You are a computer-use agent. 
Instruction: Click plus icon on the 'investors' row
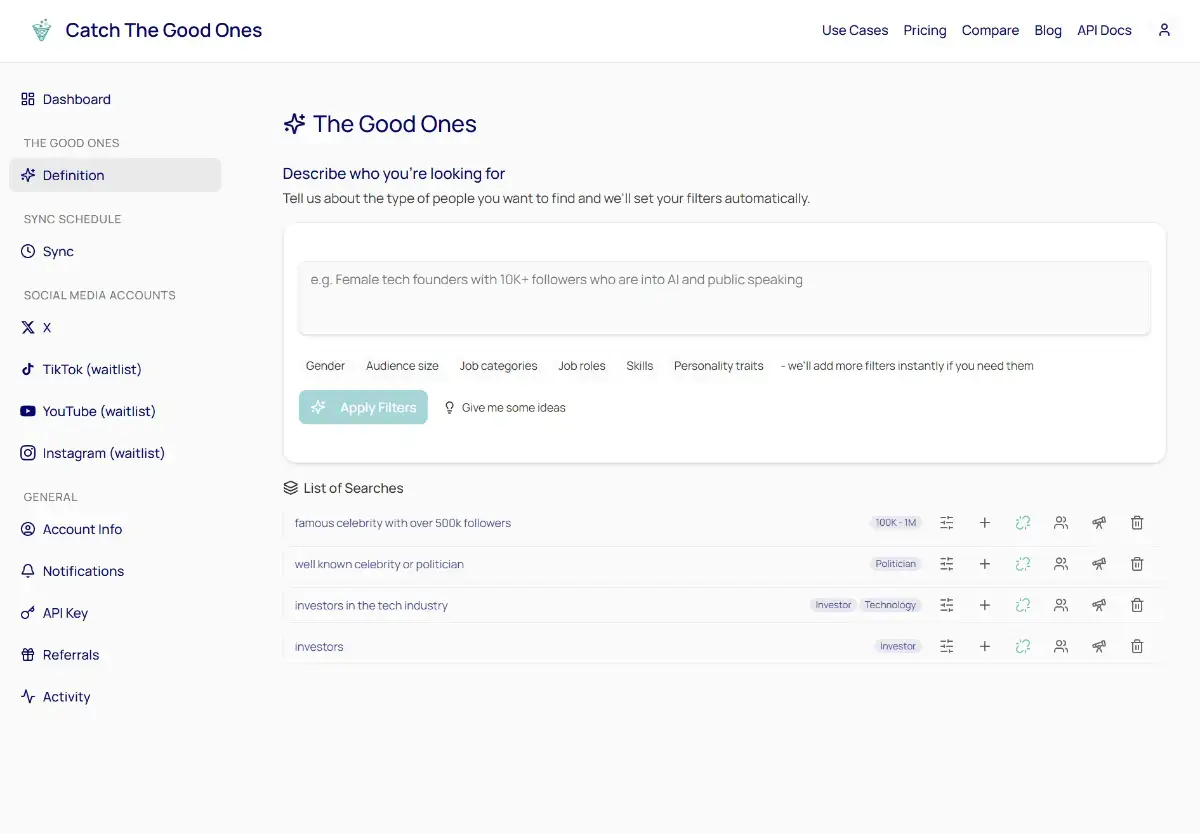pos(985,647)
